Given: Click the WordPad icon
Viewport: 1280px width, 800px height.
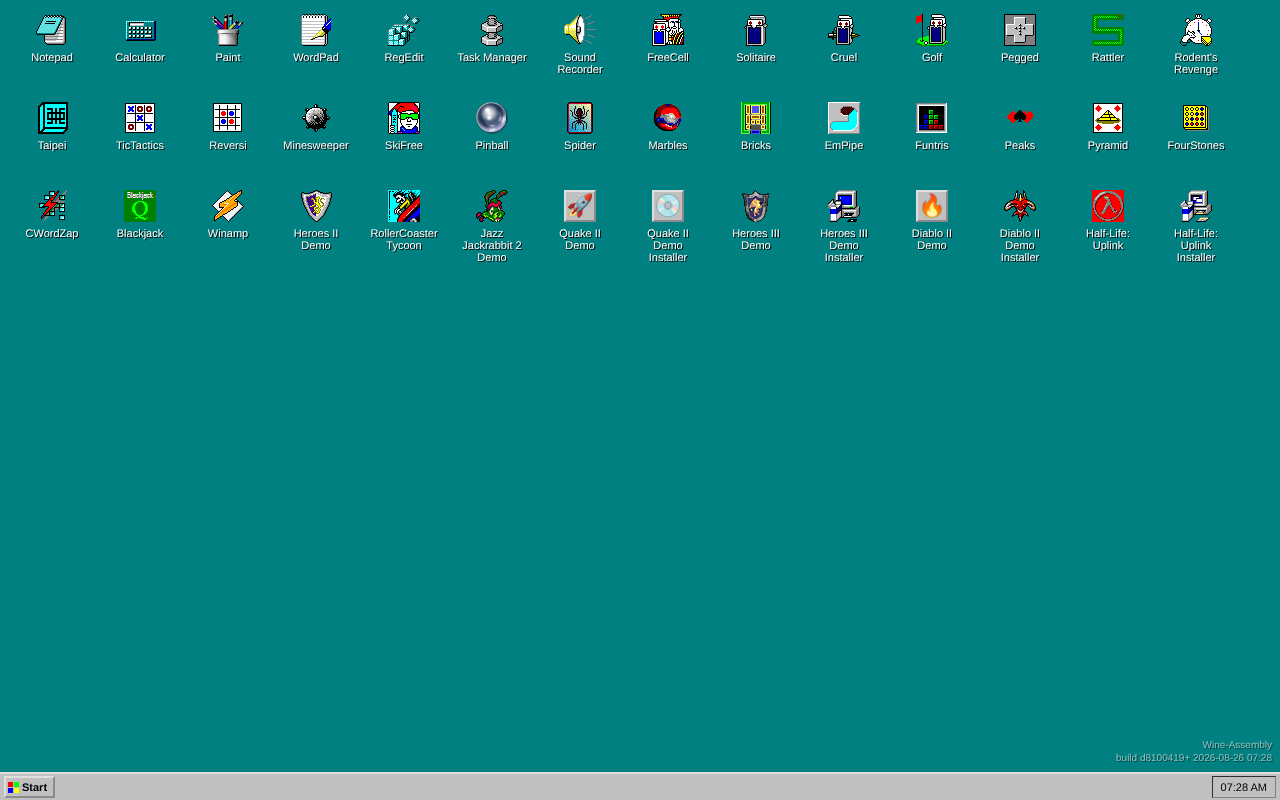Looking at the screenshot, I should point(316,30).
